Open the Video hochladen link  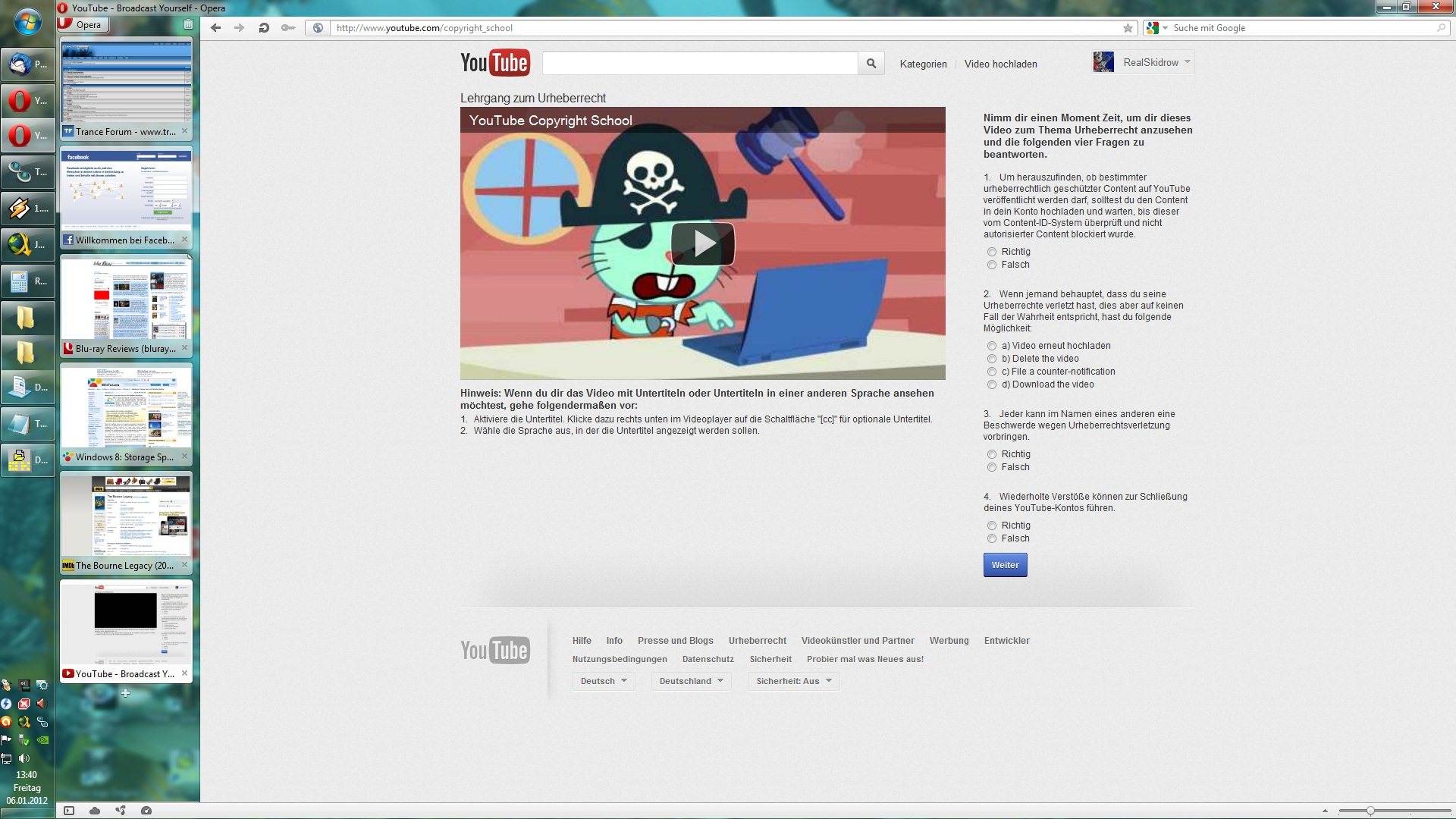pyautogui.click(x=1000, y=64)
